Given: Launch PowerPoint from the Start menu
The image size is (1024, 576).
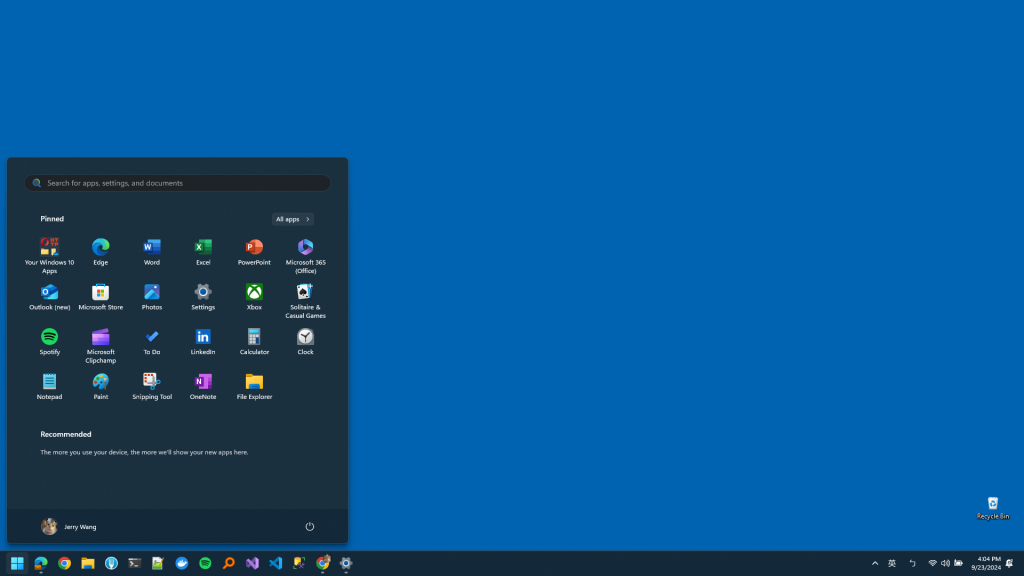Looking at the screenshot, I should click(254, 251).
